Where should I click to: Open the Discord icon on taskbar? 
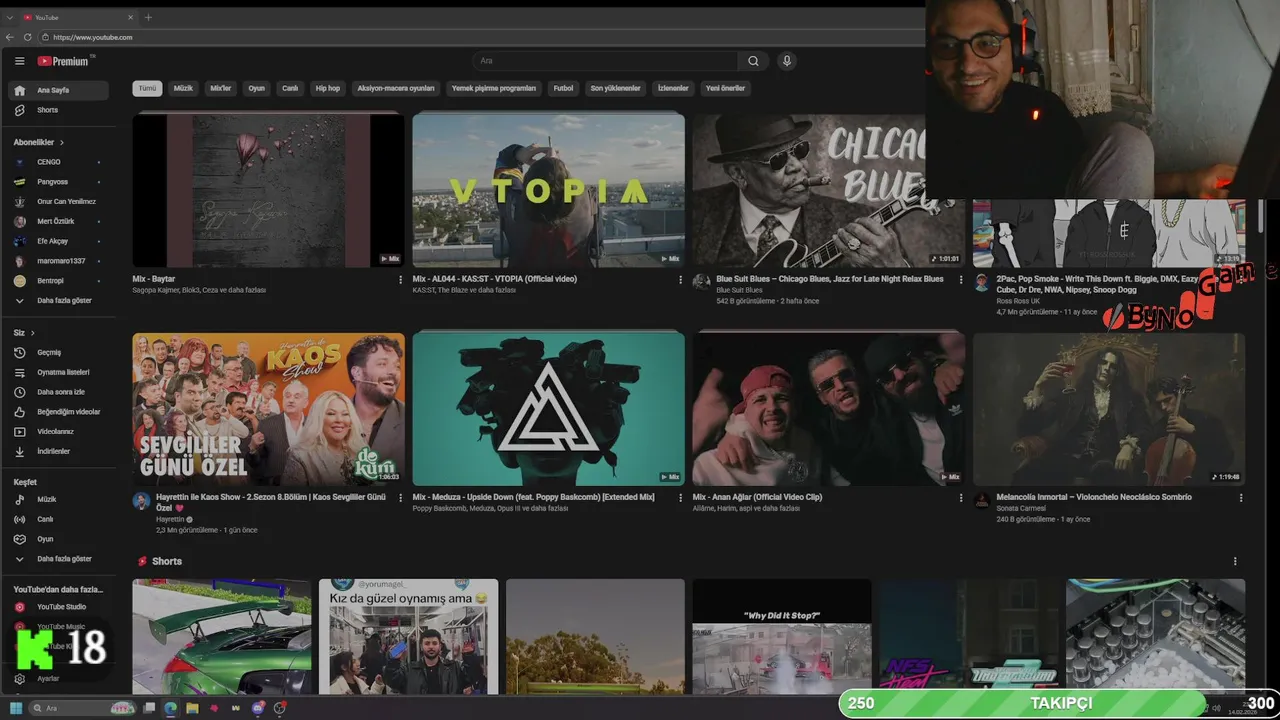[258, 708]
